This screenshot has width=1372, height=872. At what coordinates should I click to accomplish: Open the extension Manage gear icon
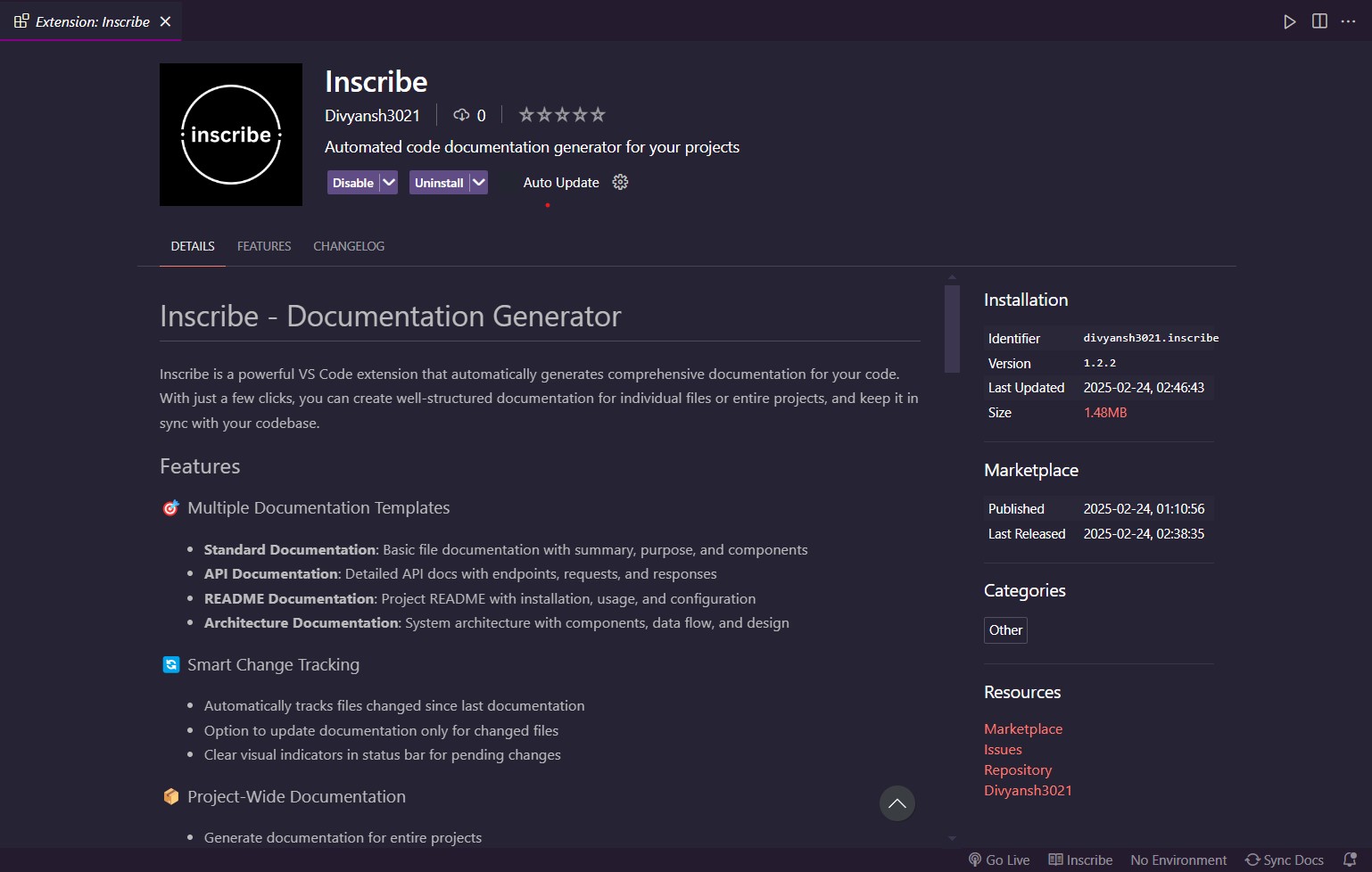pyautogui.click(x=621, y=182)
